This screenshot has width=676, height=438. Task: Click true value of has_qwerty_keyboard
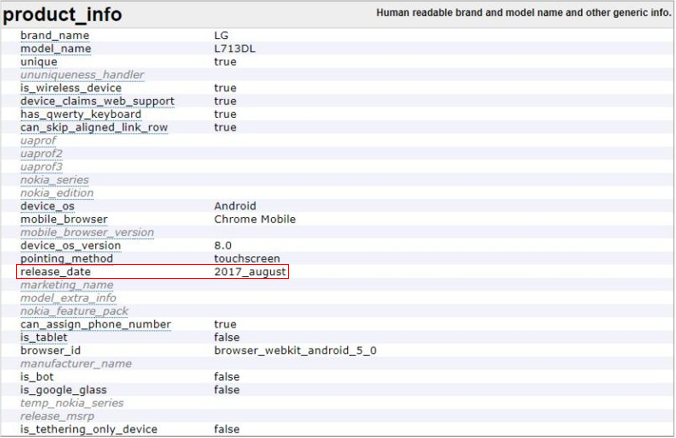point(225,114)
